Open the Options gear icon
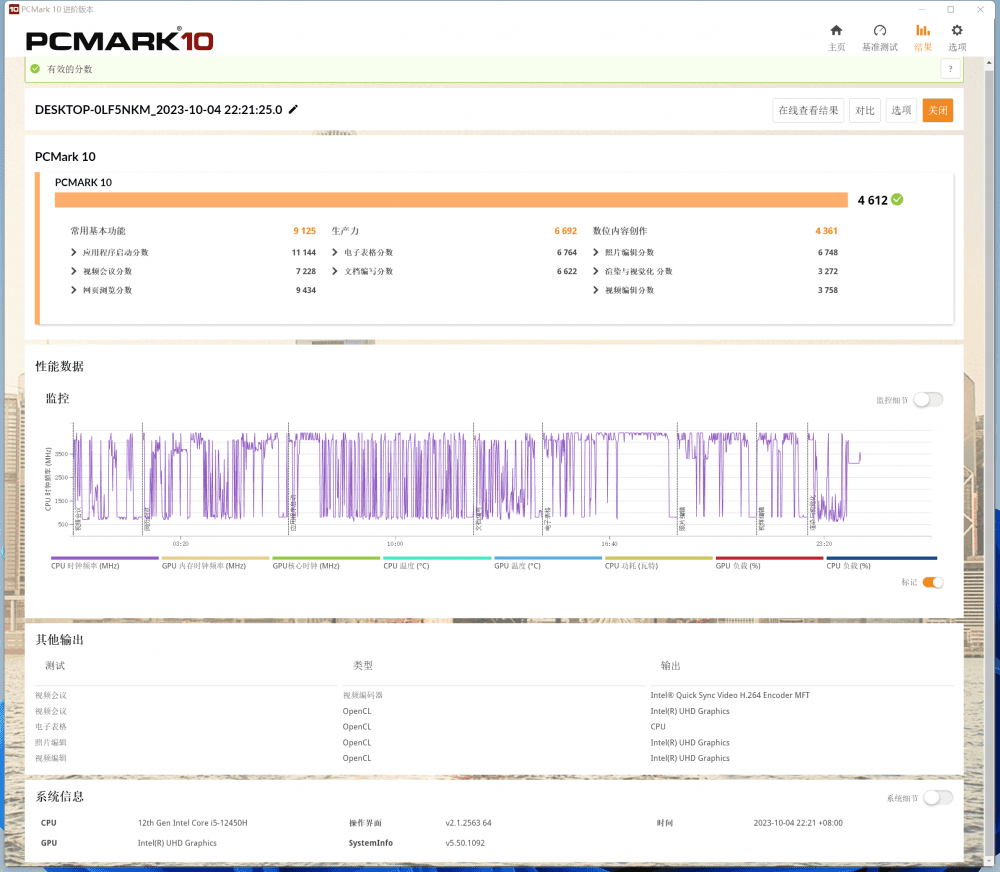1000x872 pixels. click(x=956, y=31)
